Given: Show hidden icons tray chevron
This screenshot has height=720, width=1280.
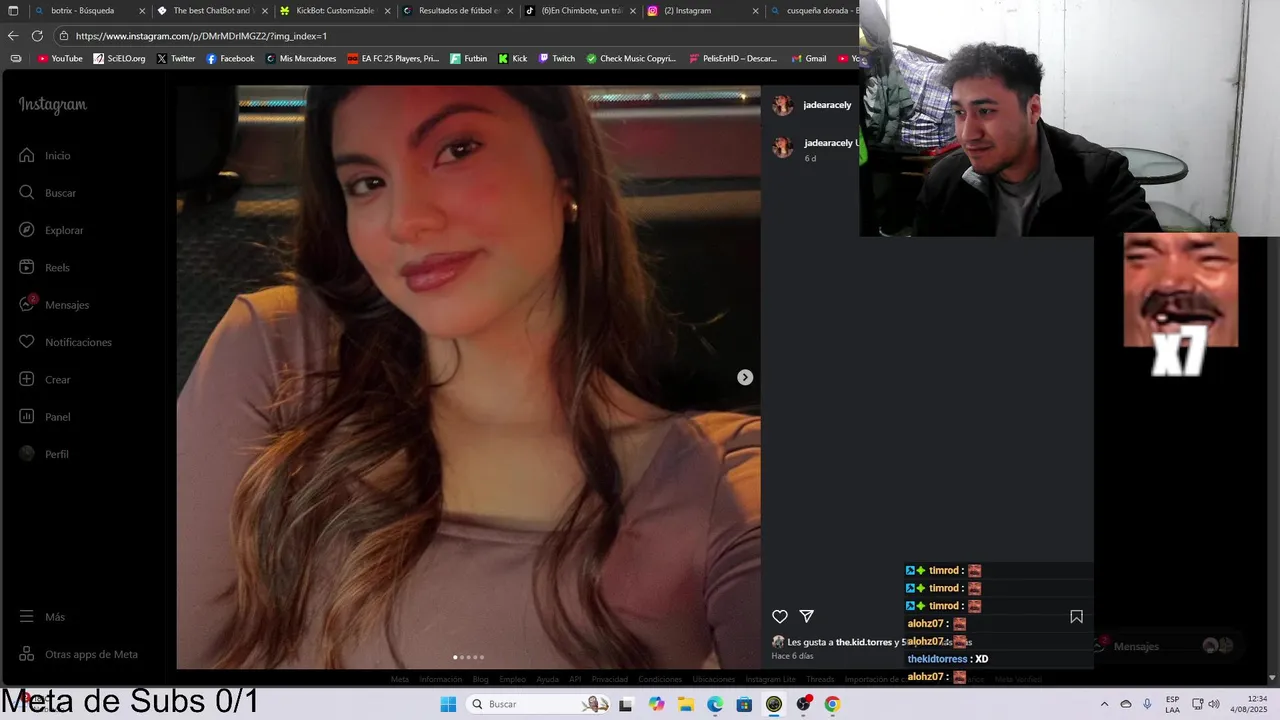Looking at the screenshot, I should [x=1104, y=704].
